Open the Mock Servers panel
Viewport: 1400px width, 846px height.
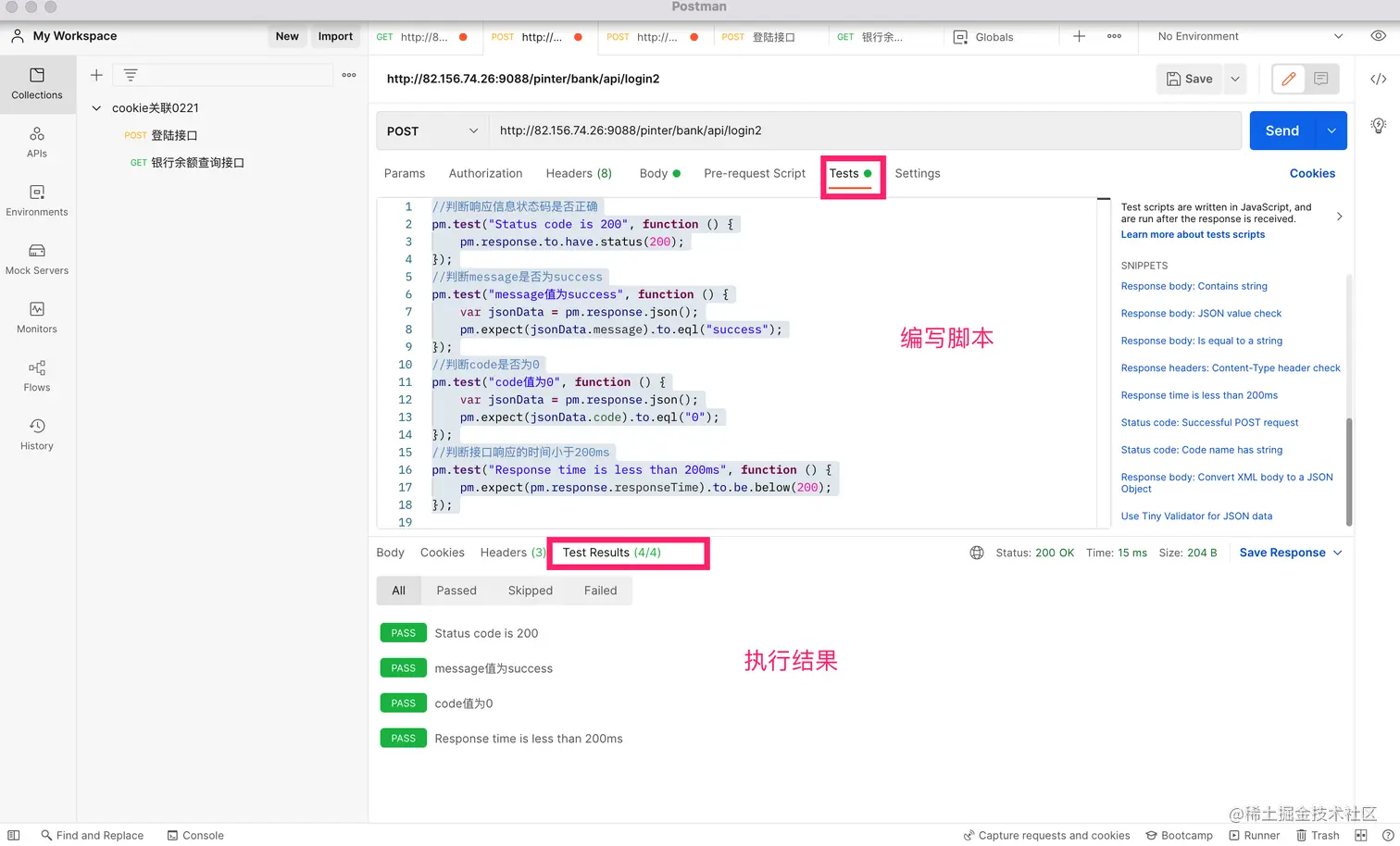(37, 259)
